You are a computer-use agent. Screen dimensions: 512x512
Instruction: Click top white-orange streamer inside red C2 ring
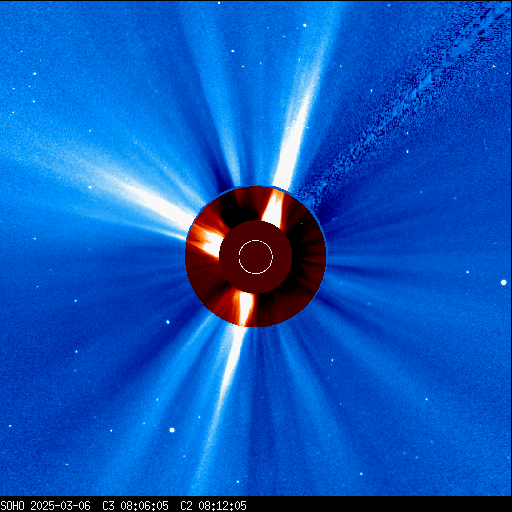(274, 208)
